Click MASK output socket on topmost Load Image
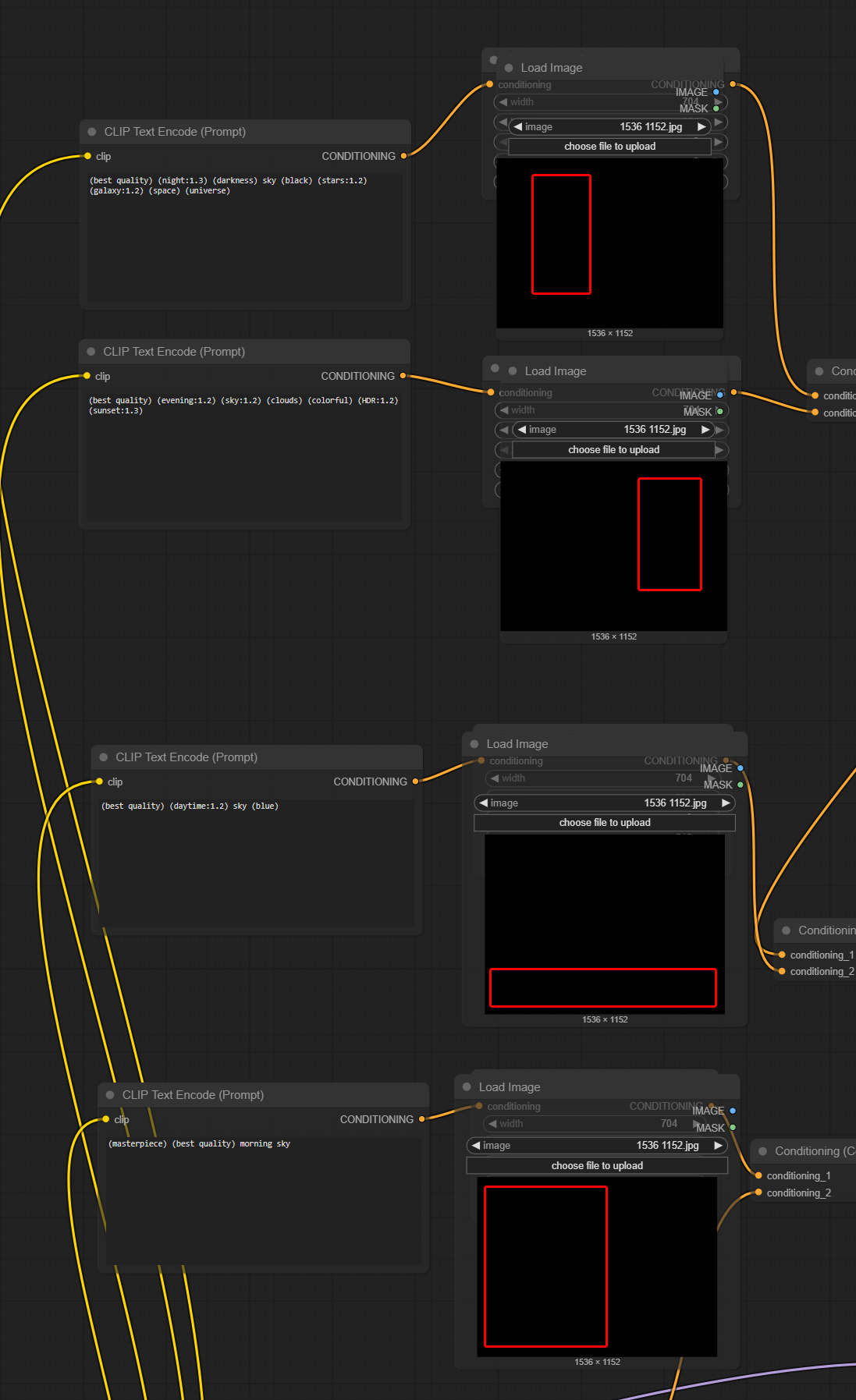856x1400 pixels. (716, 108)
